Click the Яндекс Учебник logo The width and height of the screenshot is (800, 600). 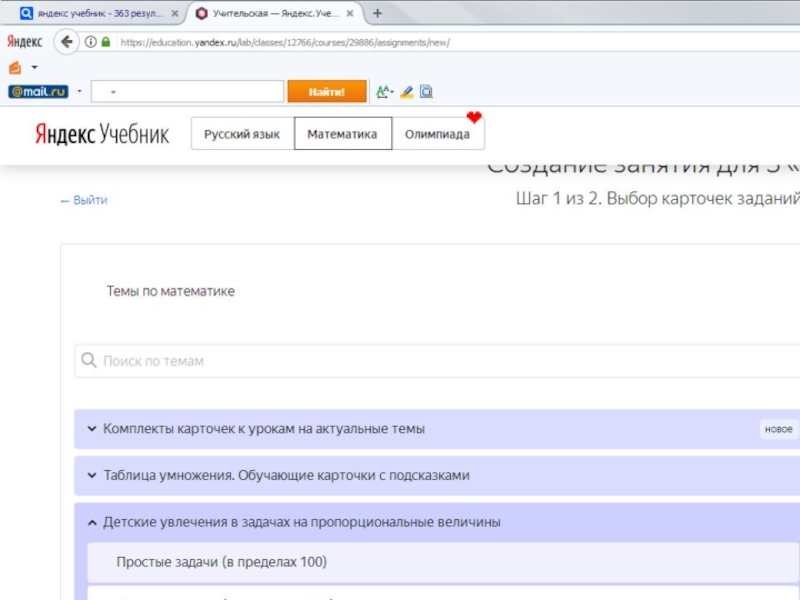[x=102, y=134]
